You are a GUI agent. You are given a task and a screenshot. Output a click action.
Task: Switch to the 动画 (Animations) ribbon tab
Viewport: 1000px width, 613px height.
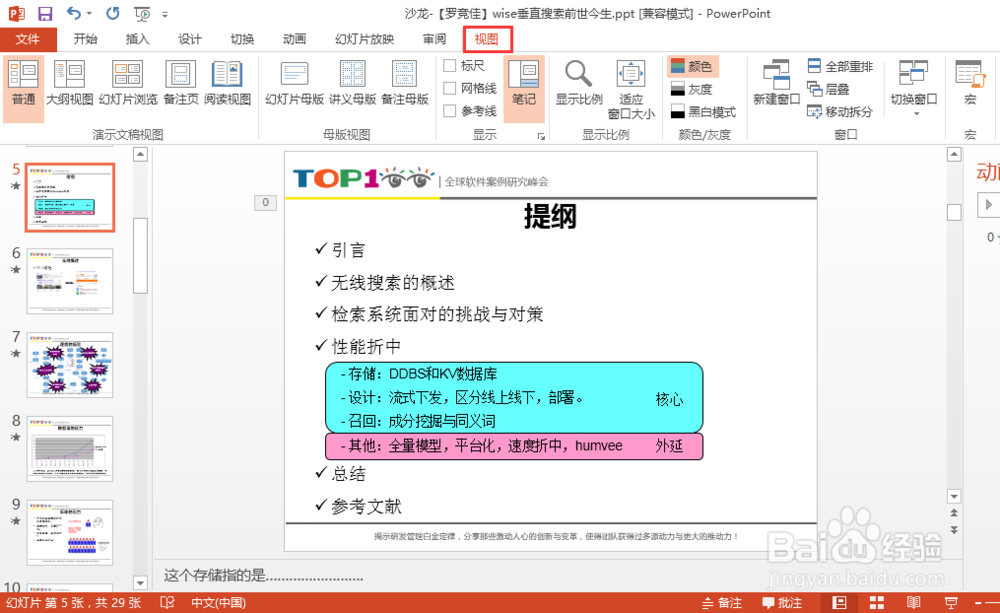pos(294,39)
